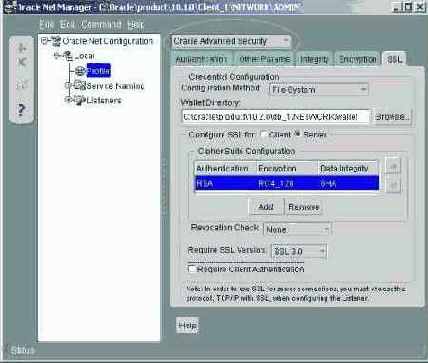Switch to the Integrity tab
The image size is (428, 363).
click(x=314, y=59)
